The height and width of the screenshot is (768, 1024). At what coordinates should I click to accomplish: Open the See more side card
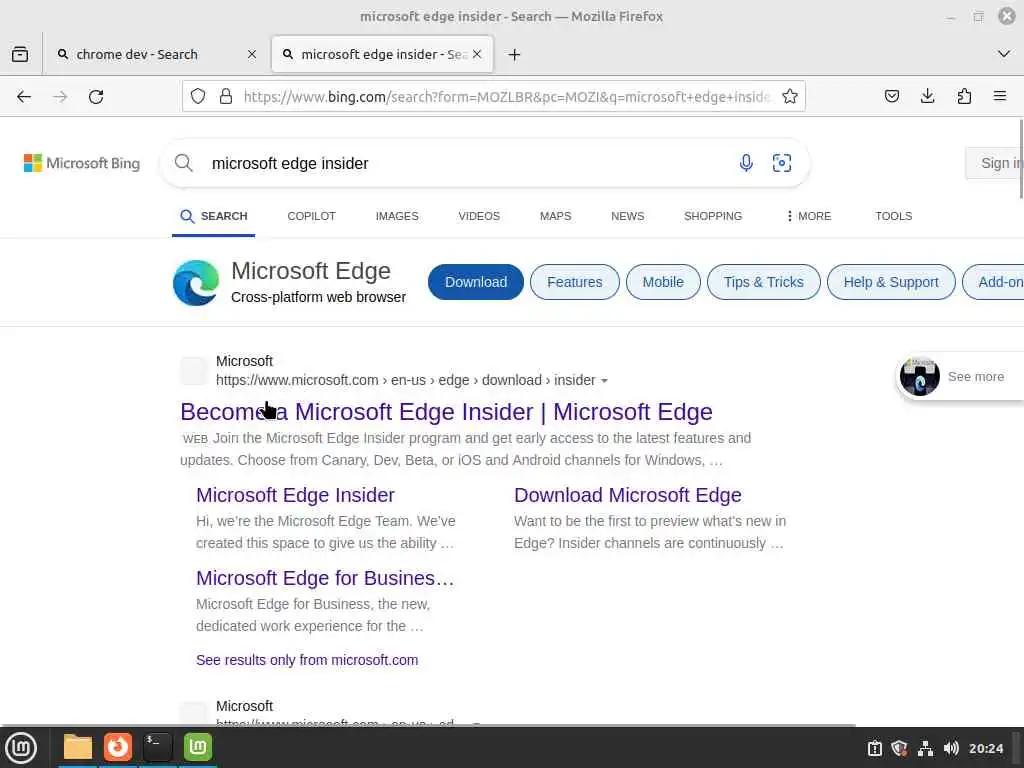(x=960, y=377)
